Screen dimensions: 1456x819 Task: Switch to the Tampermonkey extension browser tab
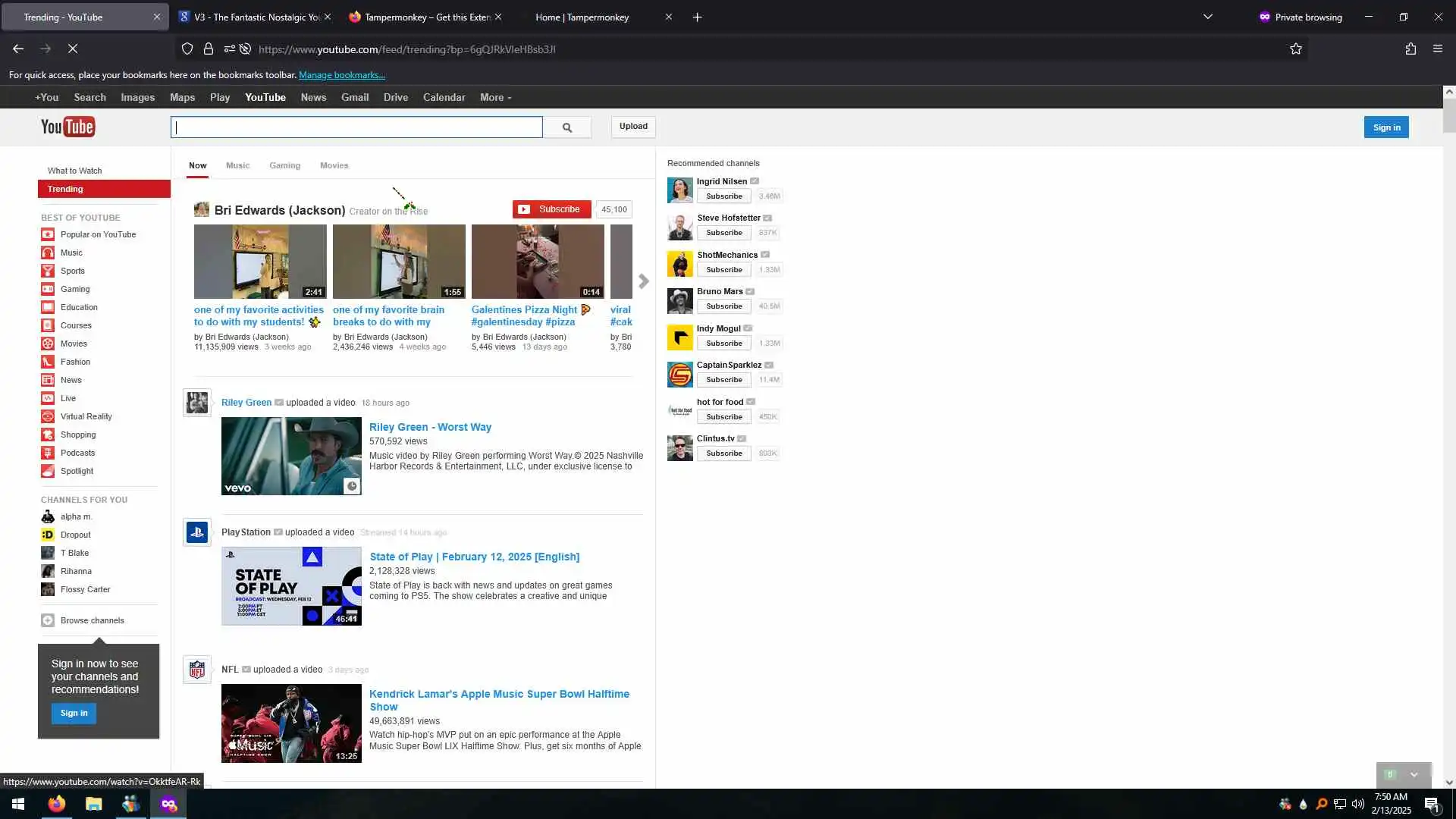pyautogui.click(x=426, y=17)
